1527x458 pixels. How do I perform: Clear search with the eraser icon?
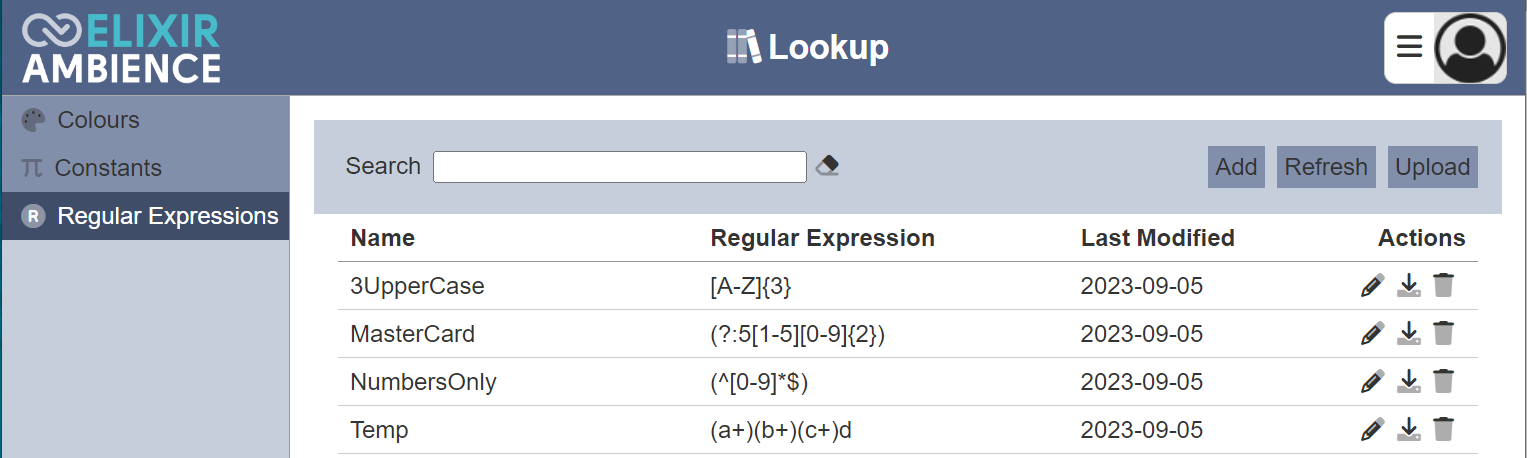coord(827,166)
